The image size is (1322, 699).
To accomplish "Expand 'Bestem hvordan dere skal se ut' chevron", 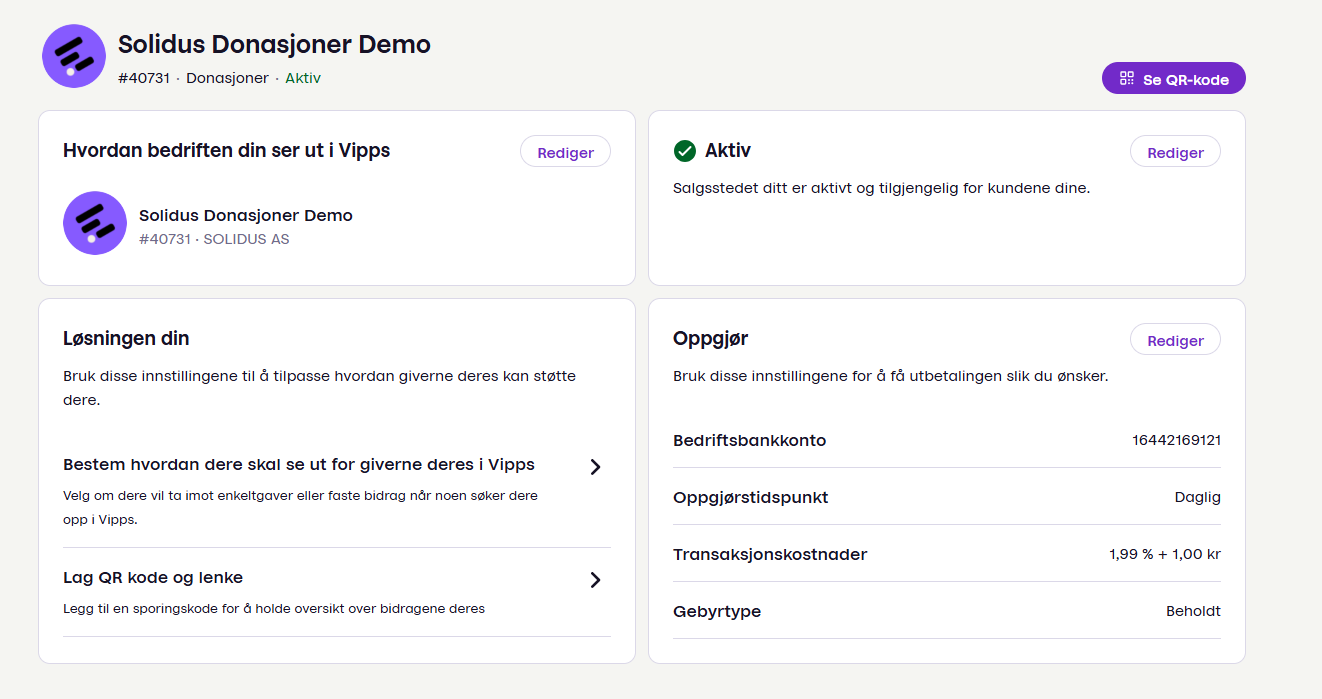I will 595,466.
